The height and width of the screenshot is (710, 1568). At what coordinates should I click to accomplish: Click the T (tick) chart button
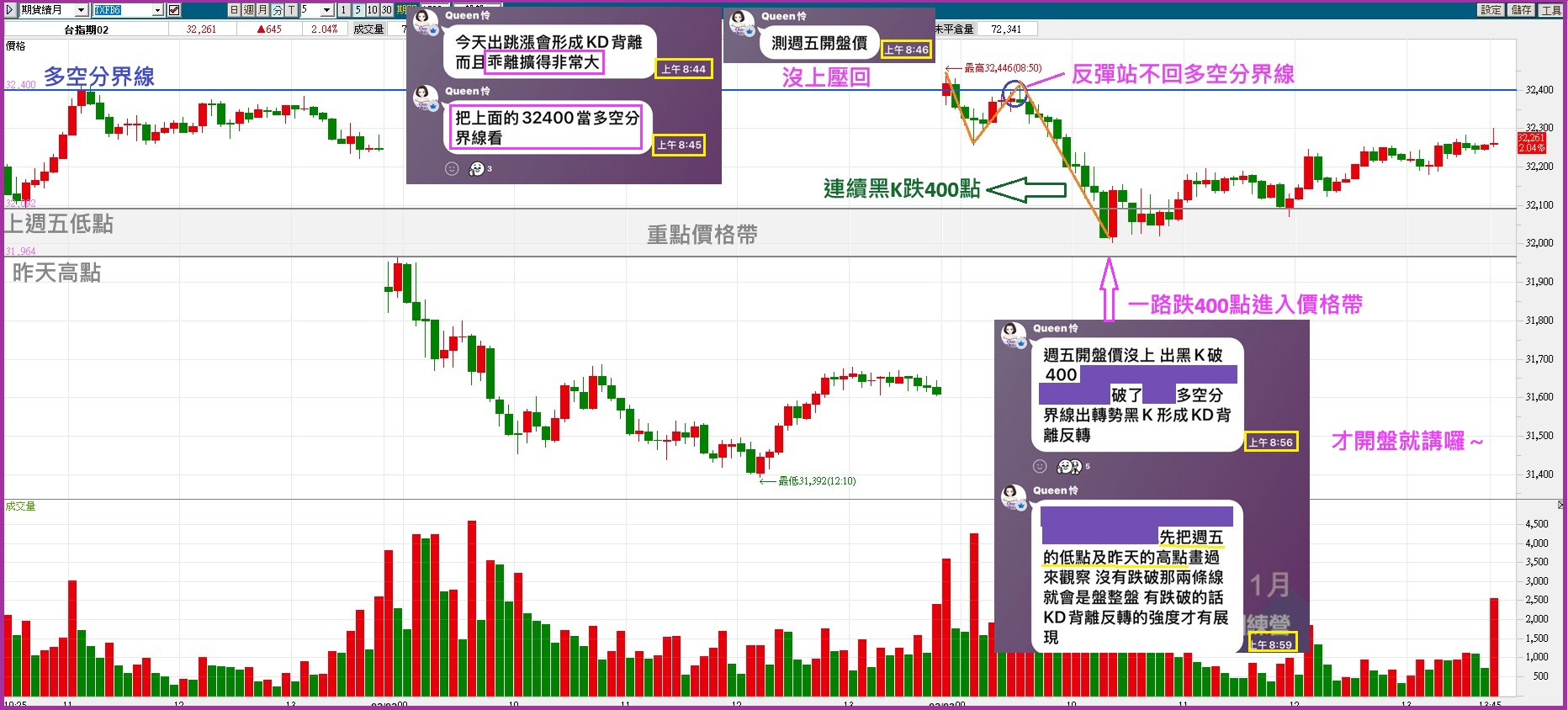point(291,10)
